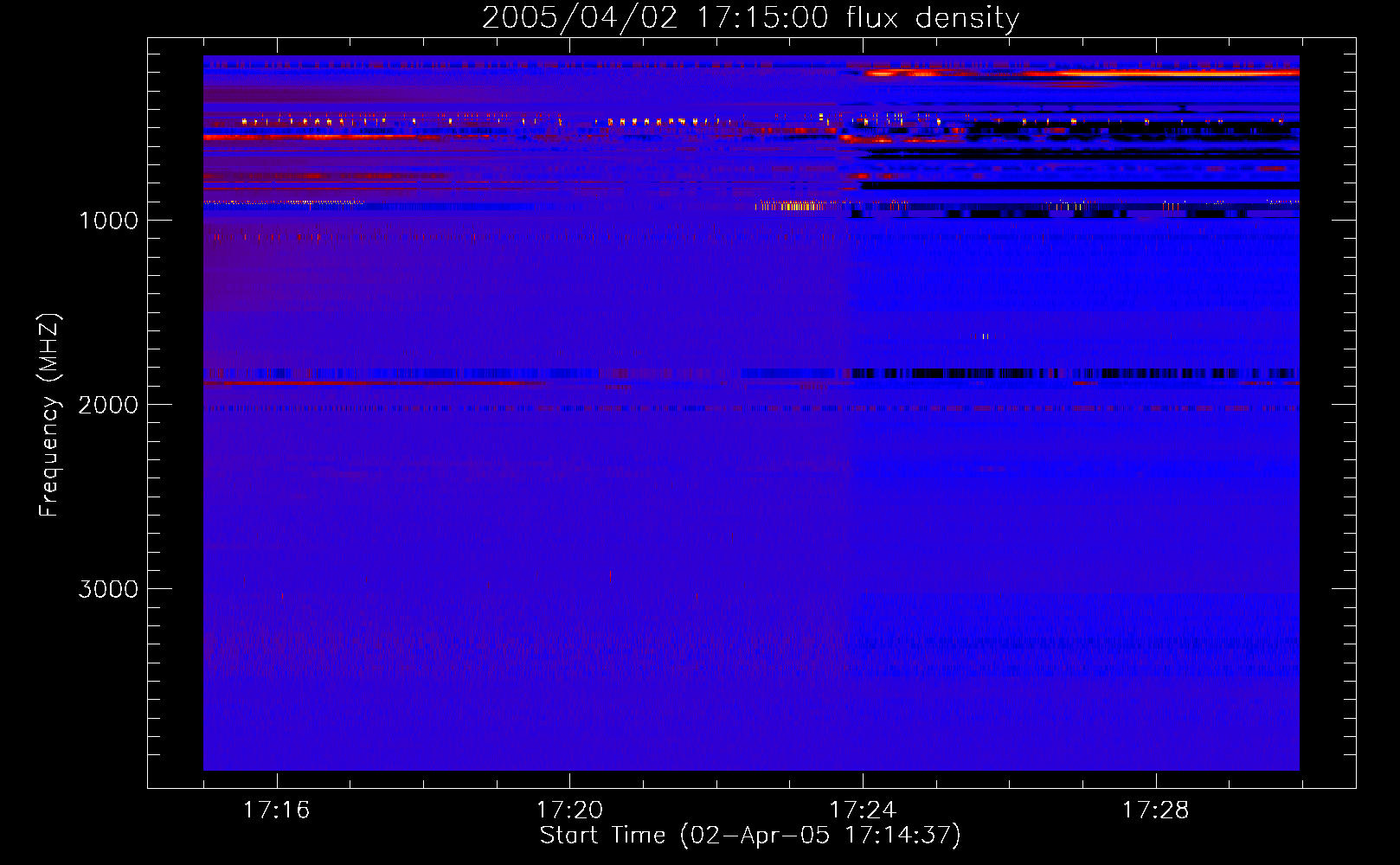The height and width of the screenshot is (865, 1400).
Task: Click the 'Start Time (02-Apr-05 17:14:37)' x-axis label
Action: coord(750,836)
